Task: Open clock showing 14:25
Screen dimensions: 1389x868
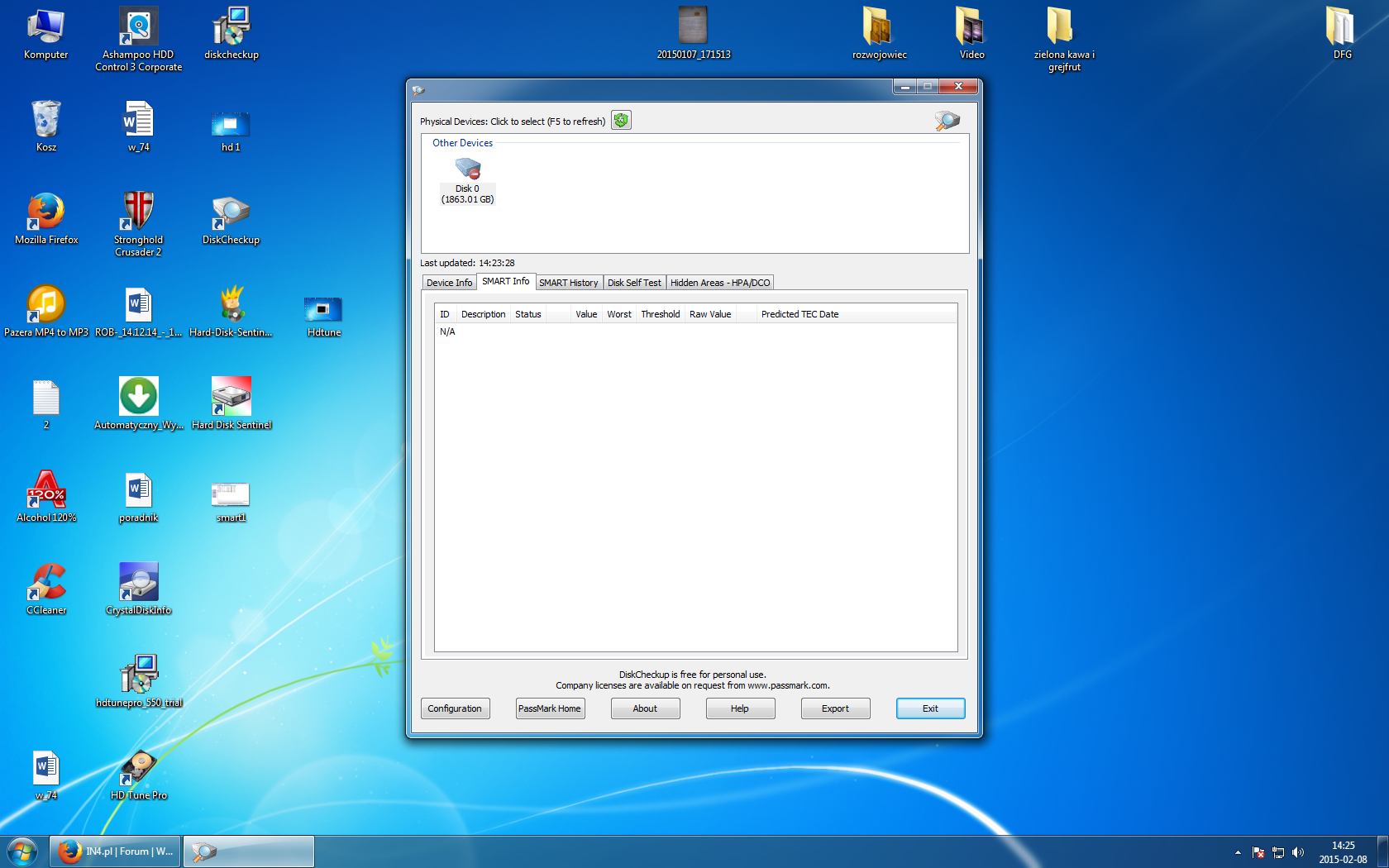Action: (x=1343, y=852)
